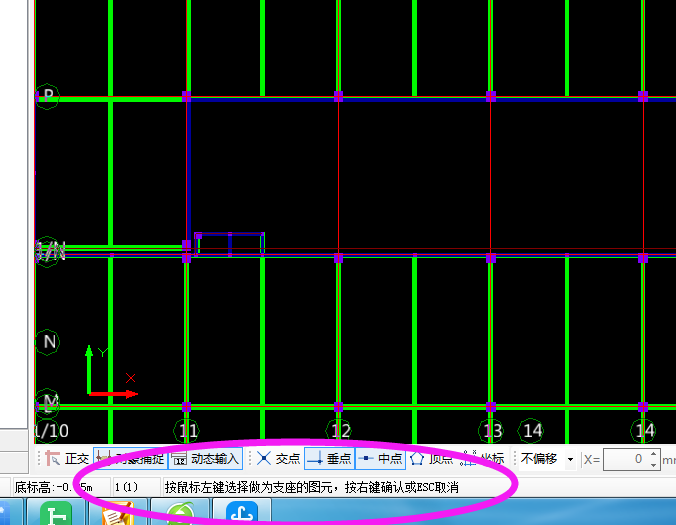Click the X= offset input field

coord(626,459)
